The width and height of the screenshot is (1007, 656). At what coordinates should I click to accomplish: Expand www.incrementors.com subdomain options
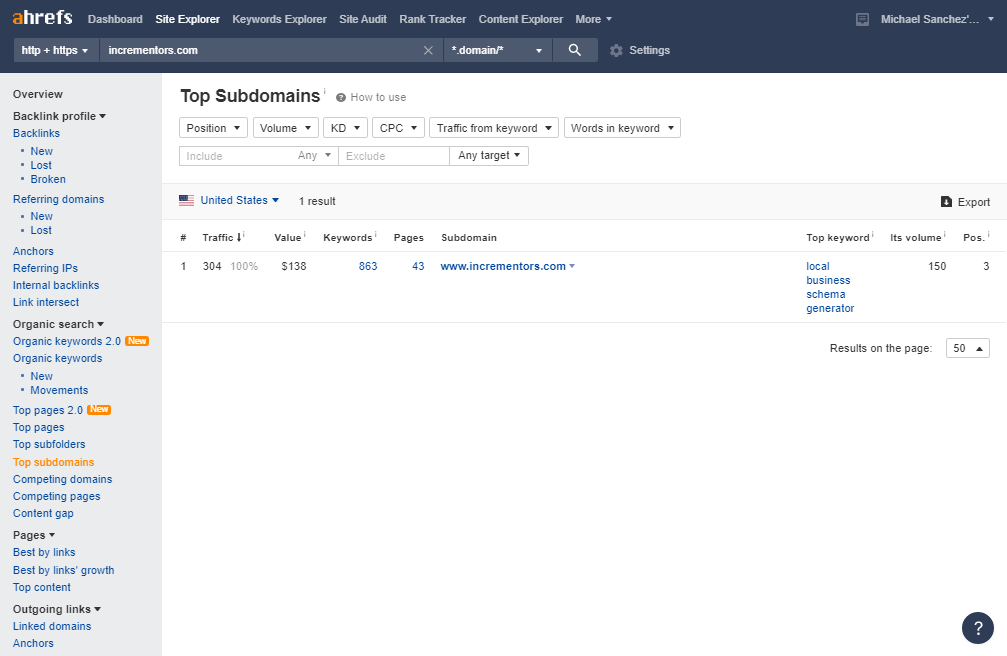[572, 266]
